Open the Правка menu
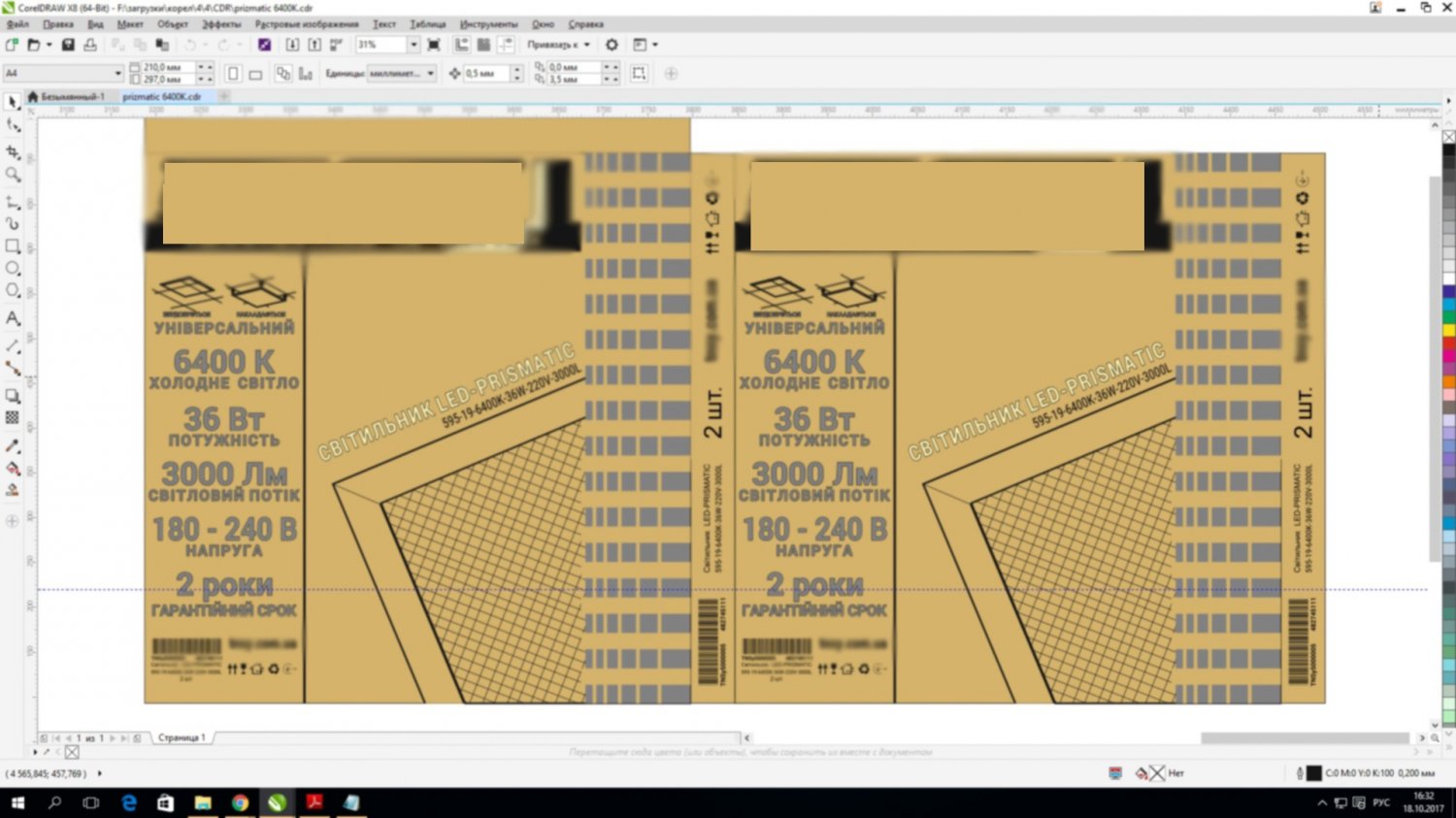Screen dimensions: 1456x818 [x=58, y=24]
